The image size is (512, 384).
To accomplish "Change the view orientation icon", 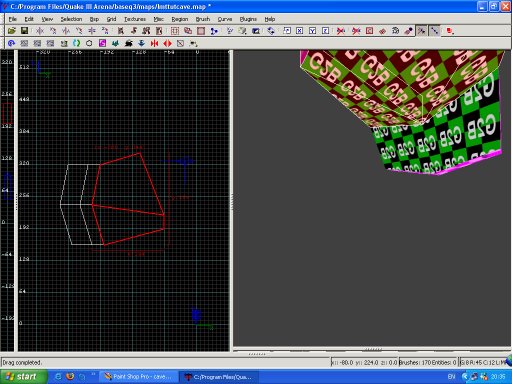I will pyautogui.click(x=230, y=31).
